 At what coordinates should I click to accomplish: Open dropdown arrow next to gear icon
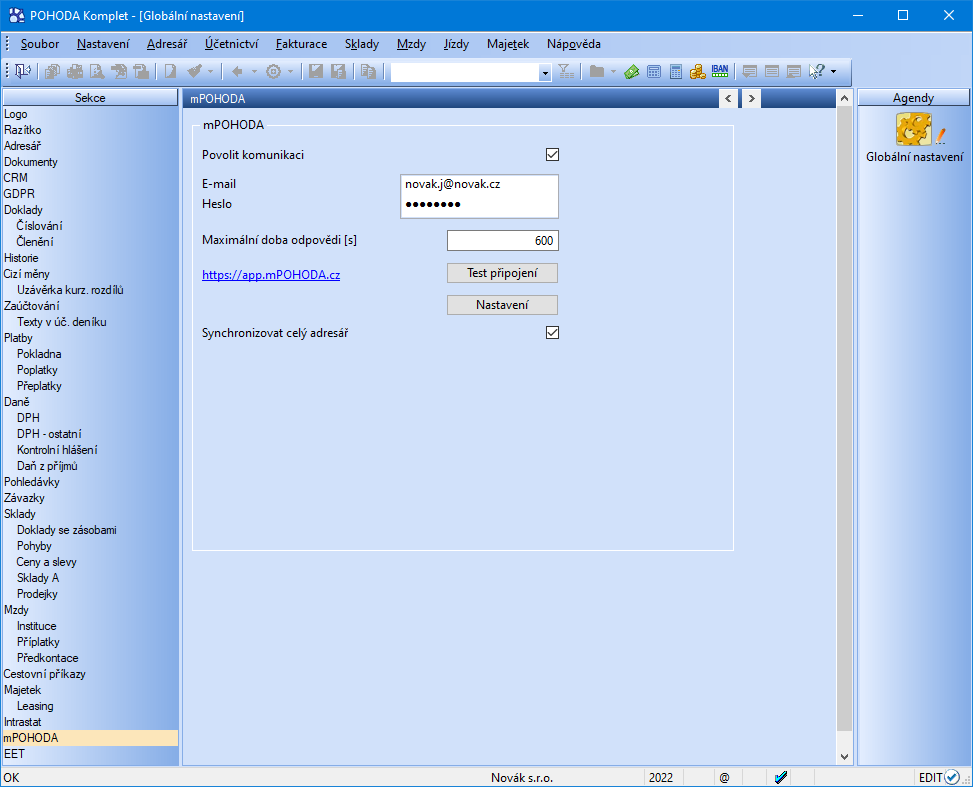[x=290, y=72]
